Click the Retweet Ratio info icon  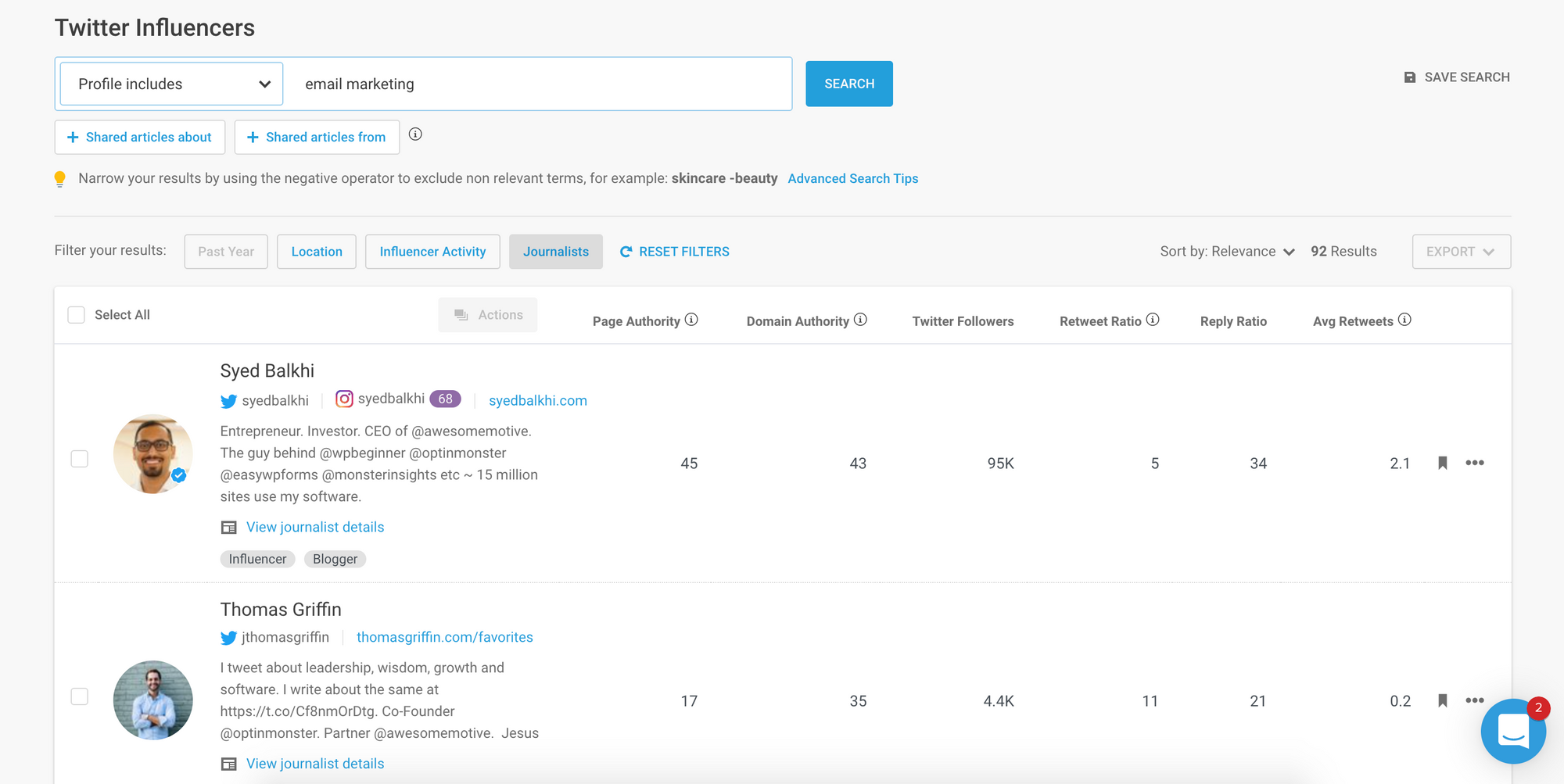coord(1153,320)
